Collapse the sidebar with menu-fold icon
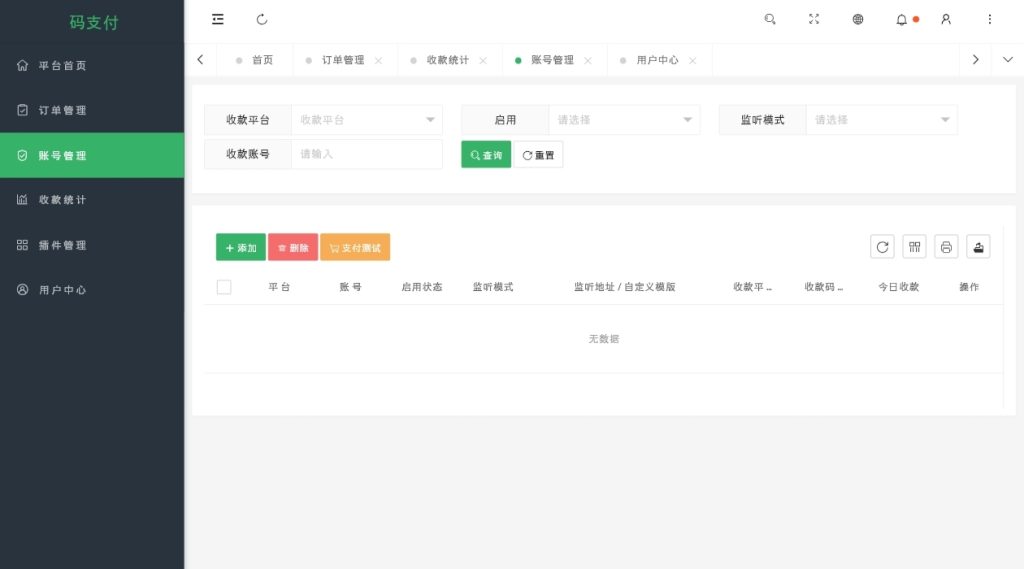1024x569 pixels. click(x=217, y=20)
